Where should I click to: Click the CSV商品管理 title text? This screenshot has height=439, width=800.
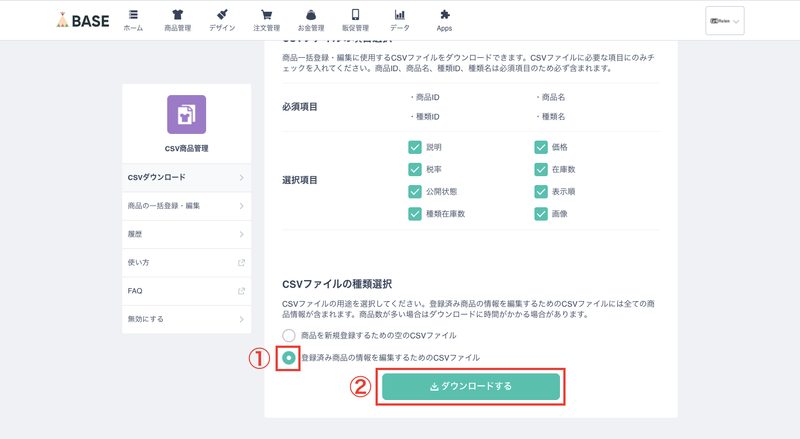tap(186, 149)
